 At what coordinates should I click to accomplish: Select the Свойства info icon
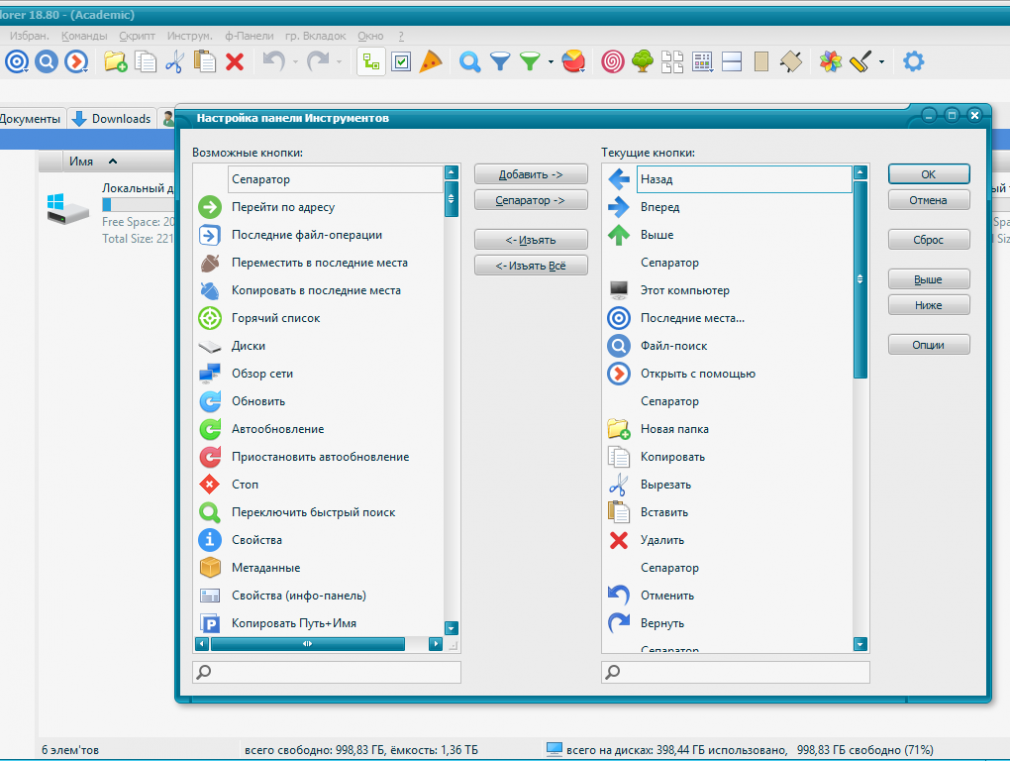point(210,540)
